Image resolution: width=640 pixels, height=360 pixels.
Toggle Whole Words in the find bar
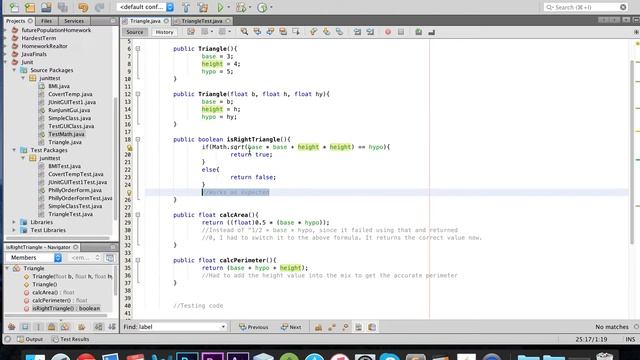point(332,327)
